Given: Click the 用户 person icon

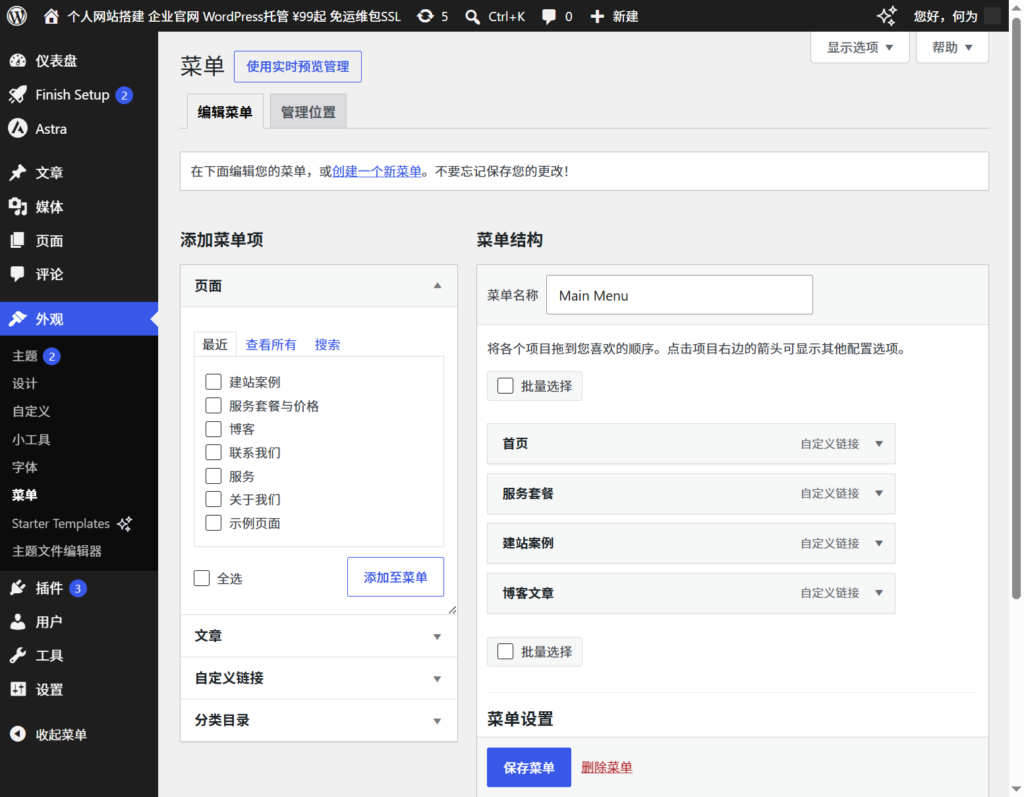Looking at the screenshot, I should pyautogui.click(x=18, y=621).
